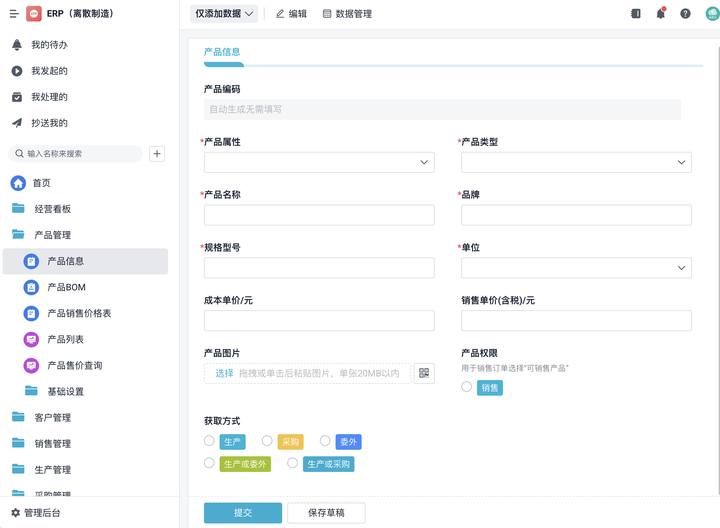Open the 产品属性 dropdown

(319, 162)
